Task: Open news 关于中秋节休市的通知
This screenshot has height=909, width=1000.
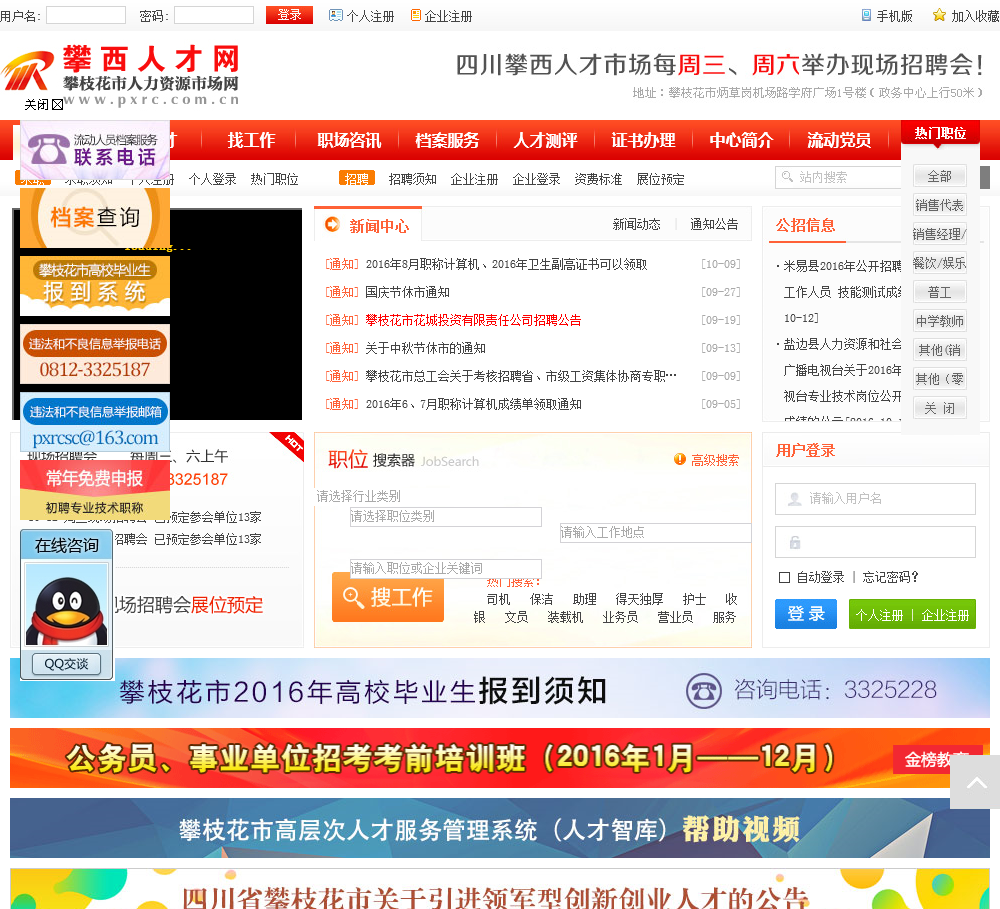Action: [x=425, y=348]
